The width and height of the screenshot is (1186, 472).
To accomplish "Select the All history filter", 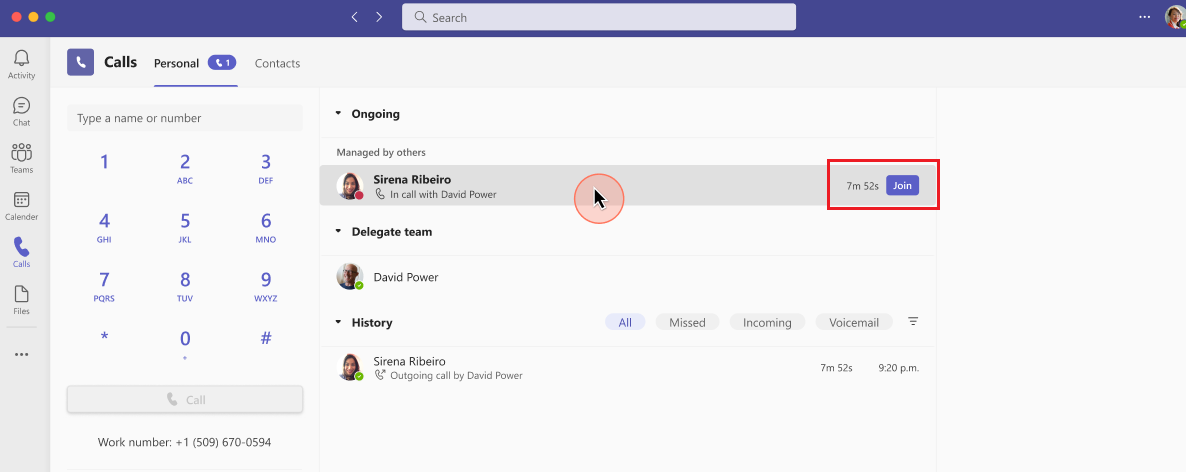I will pos(625,322).
